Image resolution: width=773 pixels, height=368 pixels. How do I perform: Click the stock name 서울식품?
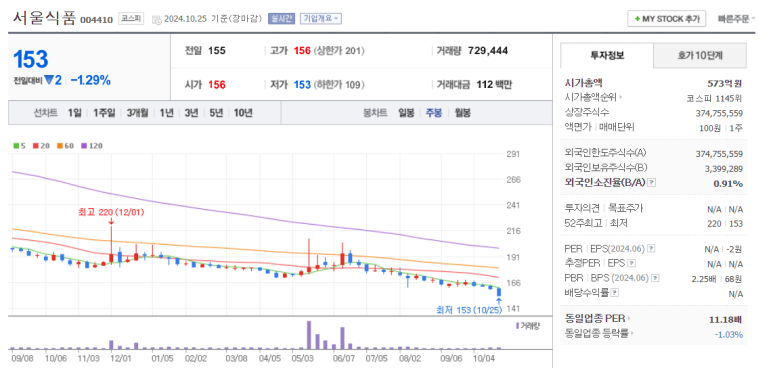(x=44, y=18)
